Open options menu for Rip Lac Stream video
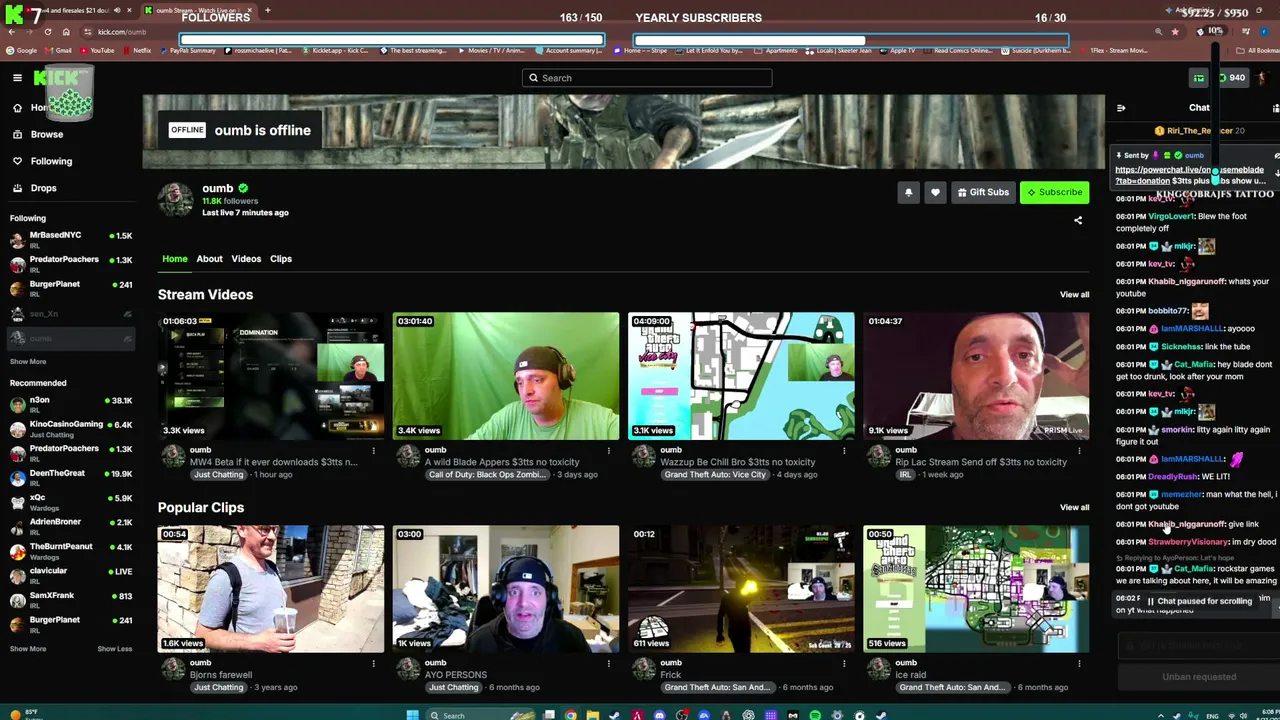This screenshot has width=1280, height=720. (1078, 451)
